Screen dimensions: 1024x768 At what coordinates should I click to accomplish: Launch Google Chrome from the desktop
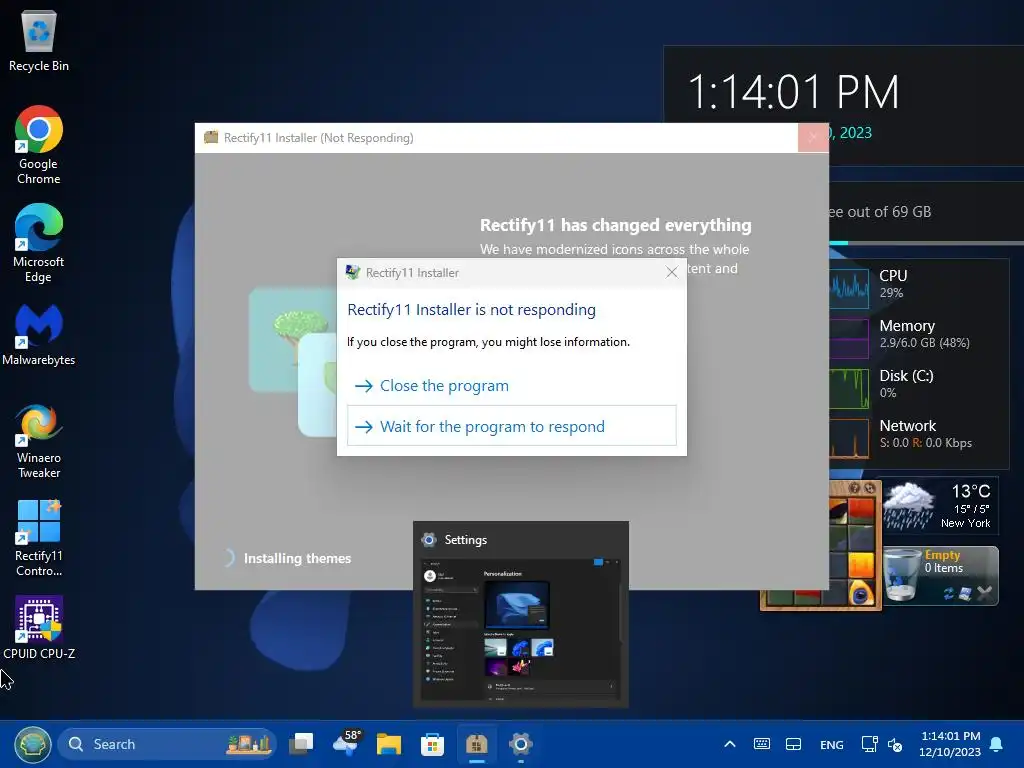[39, 145]
